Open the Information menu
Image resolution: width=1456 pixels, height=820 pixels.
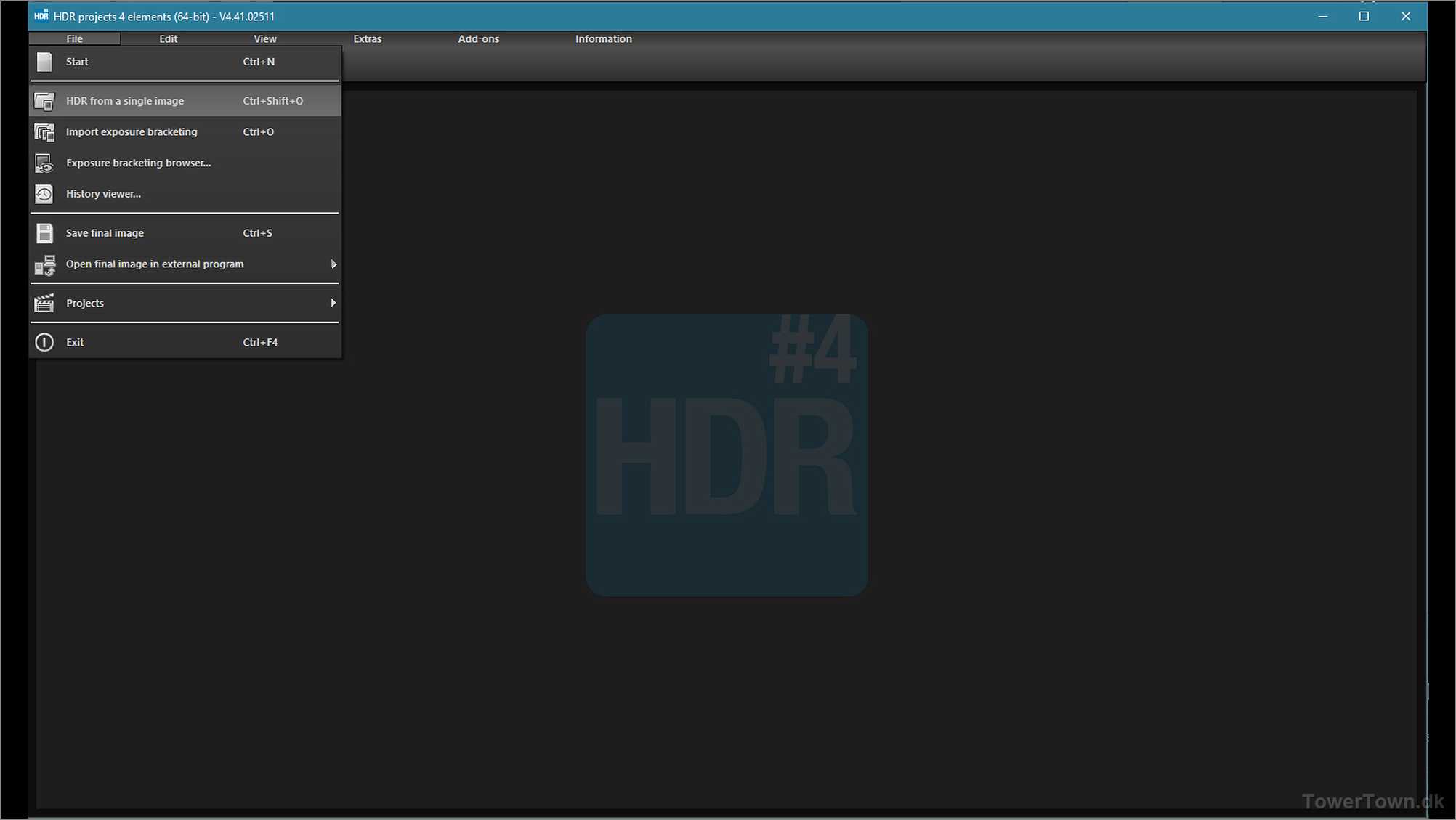coord(603,39)
